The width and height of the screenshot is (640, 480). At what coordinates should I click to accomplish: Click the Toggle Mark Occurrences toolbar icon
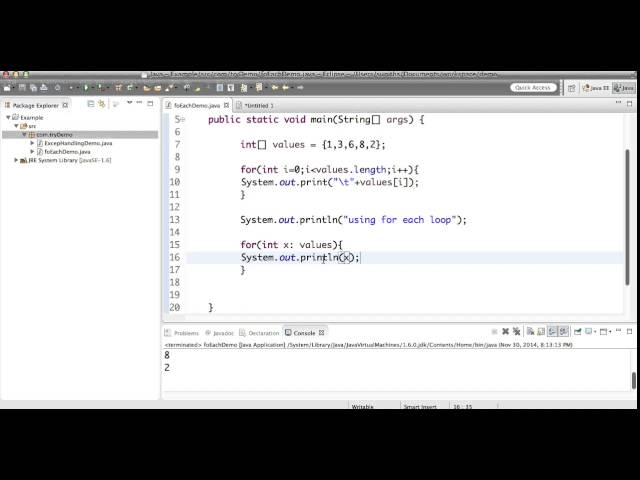(198, 88)
